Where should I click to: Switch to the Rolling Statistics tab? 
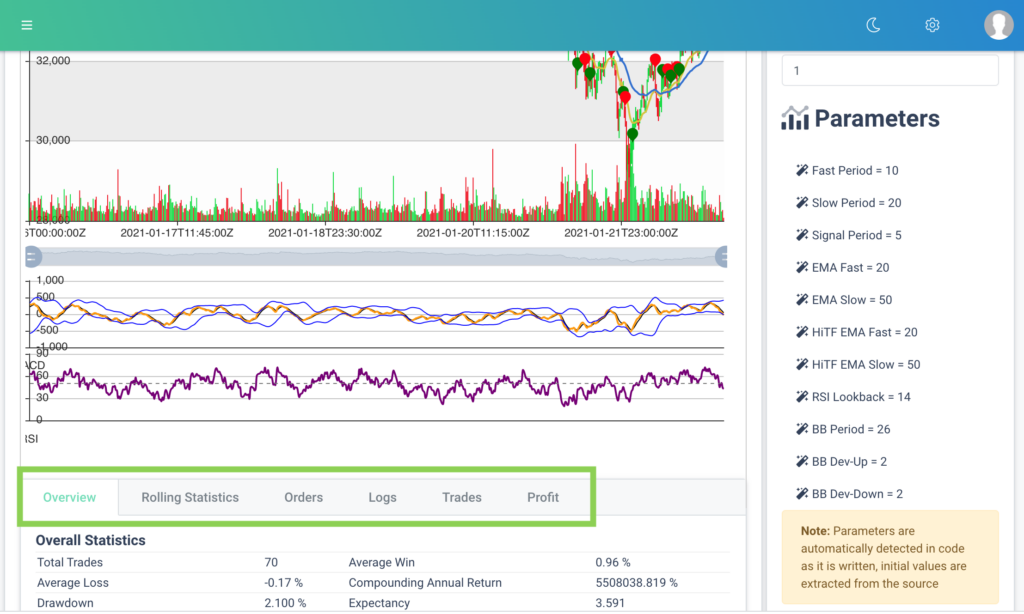point(190,497)
